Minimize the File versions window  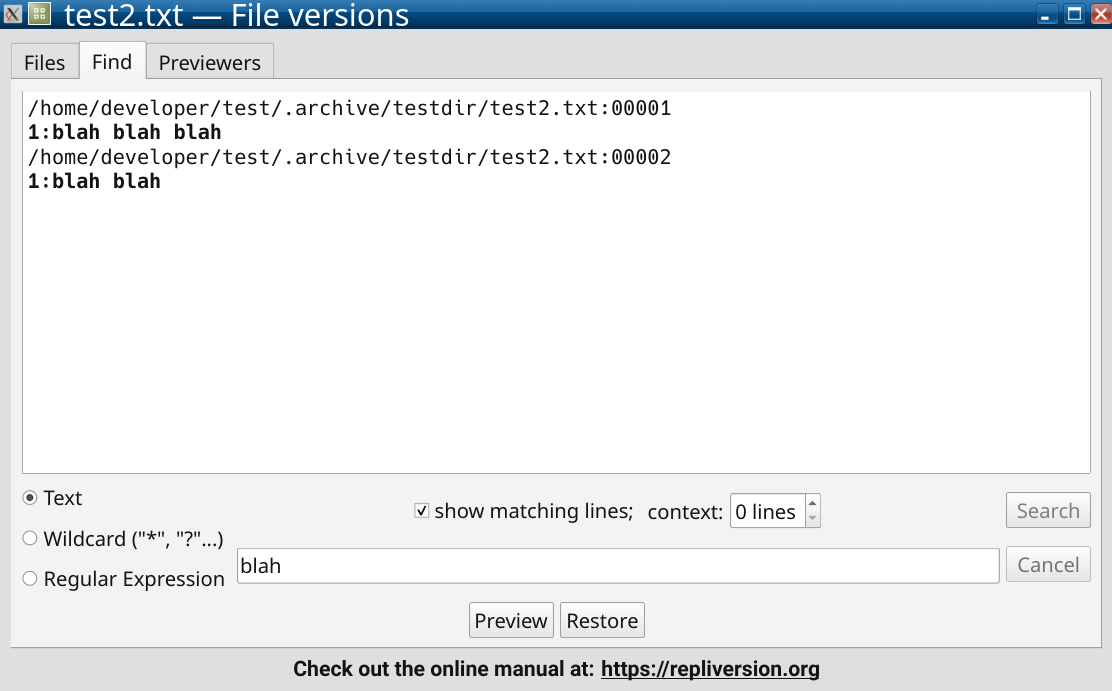[x=1046, y=14]
